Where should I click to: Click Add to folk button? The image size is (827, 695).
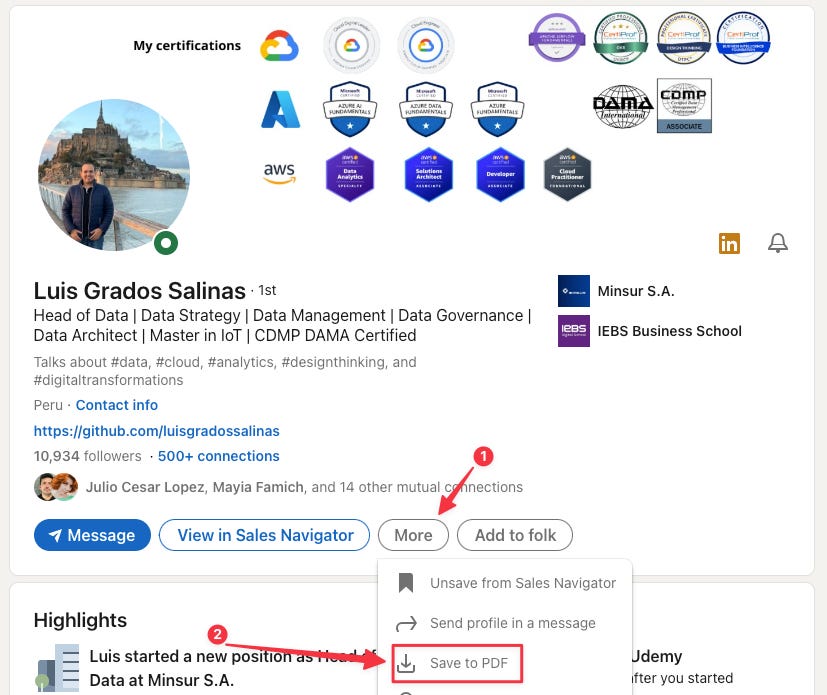pyautogui.click(x=515, y=535)
